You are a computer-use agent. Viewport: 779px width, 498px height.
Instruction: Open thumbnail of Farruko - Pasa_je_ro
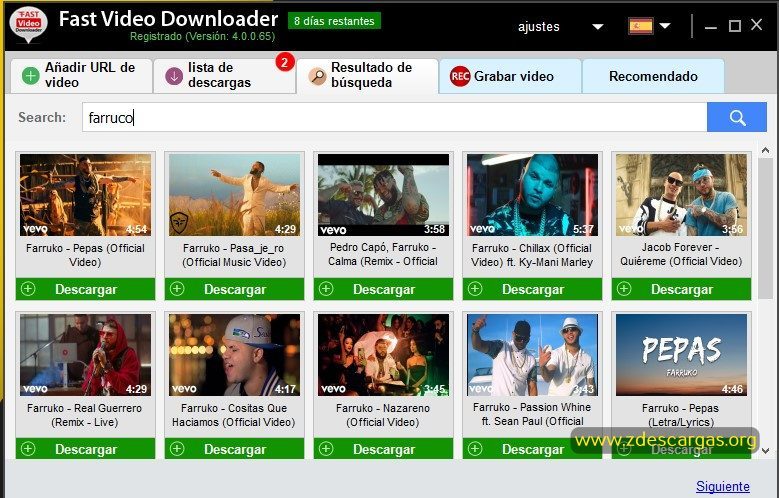coord(234,195)
